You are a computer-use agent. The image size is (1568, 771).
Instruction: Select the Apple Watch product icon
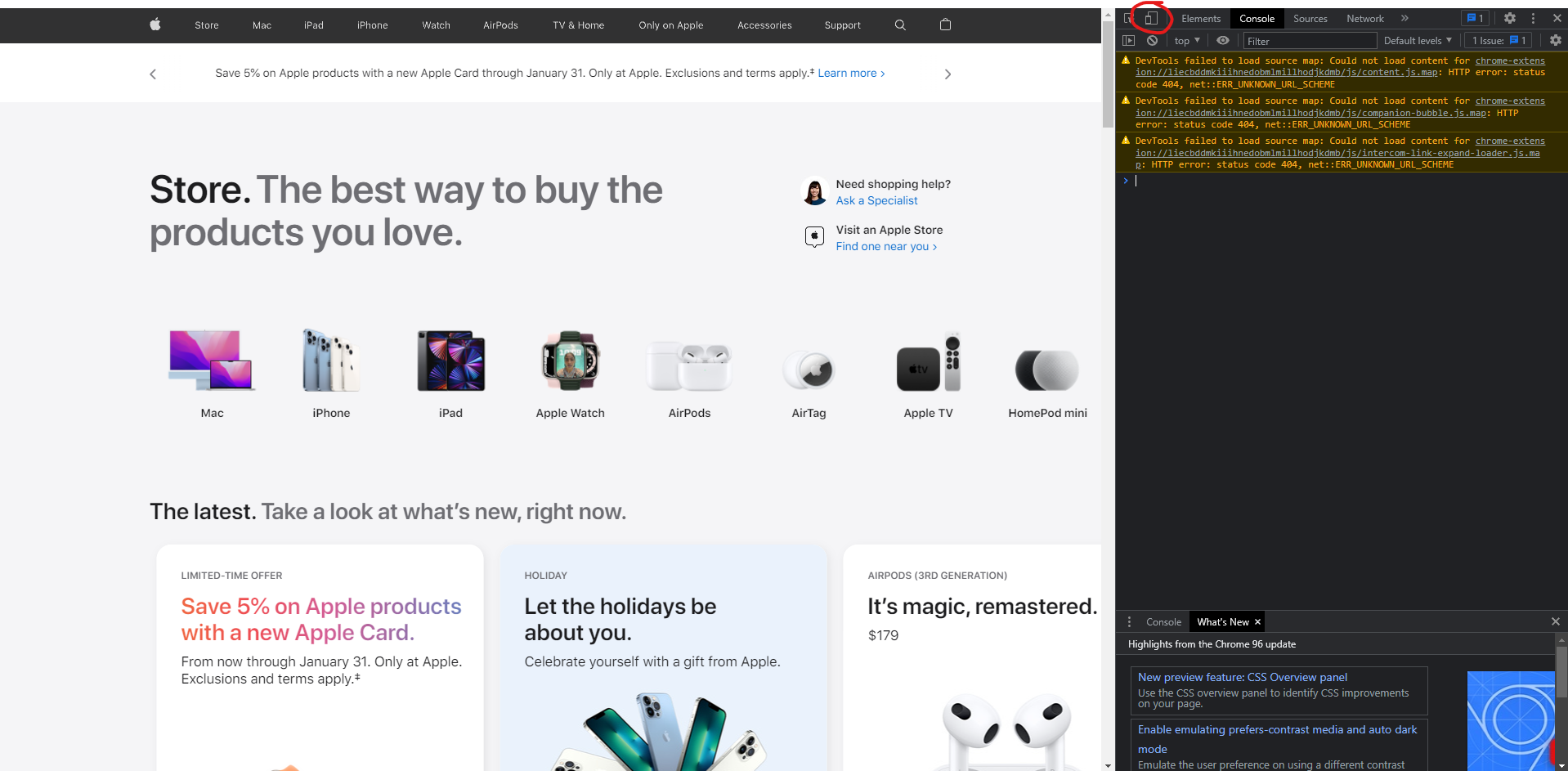[571, 361]
